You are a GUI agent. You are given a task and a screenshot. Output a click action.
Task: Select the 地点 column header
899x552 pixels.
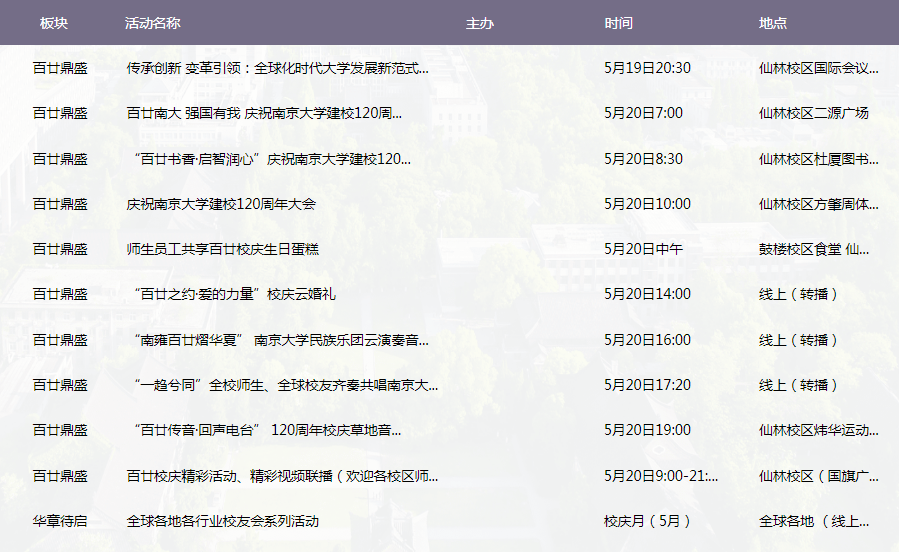click(x=772, y=23)
